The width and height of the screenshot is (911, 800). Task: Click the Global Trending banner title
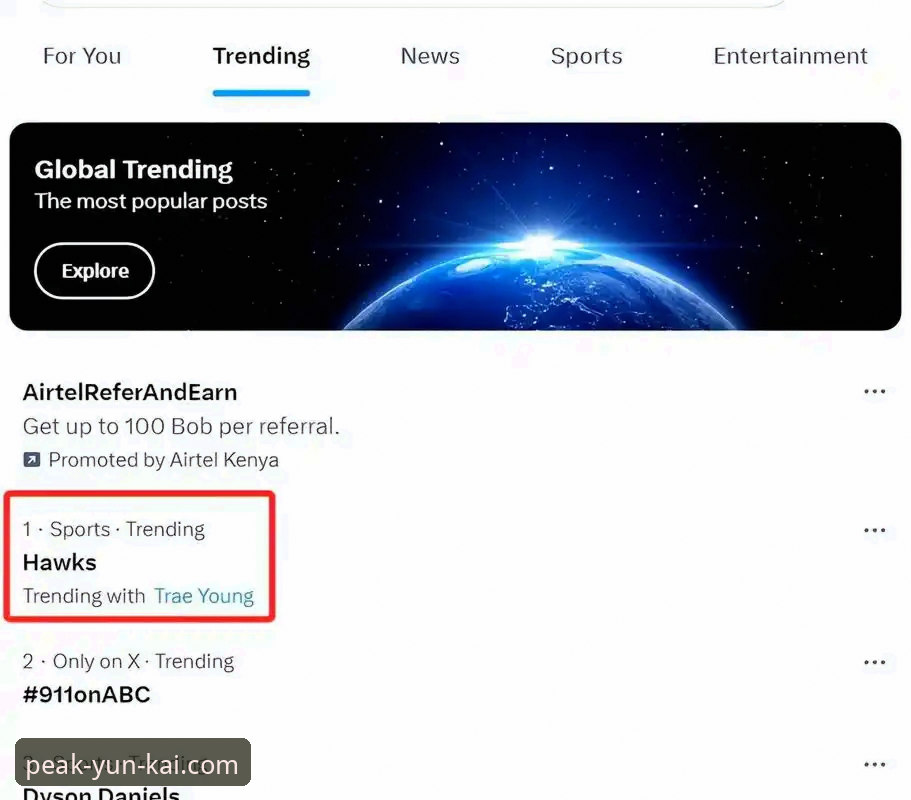click(x=134, y=170)
